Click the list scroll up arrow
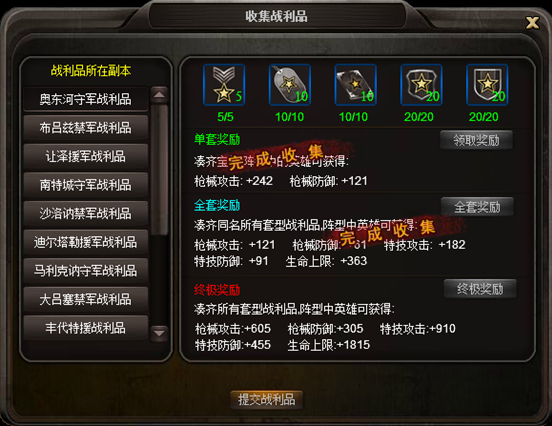Screen dimensions: 552x426 pyautogui.click(x=159, y=95)
